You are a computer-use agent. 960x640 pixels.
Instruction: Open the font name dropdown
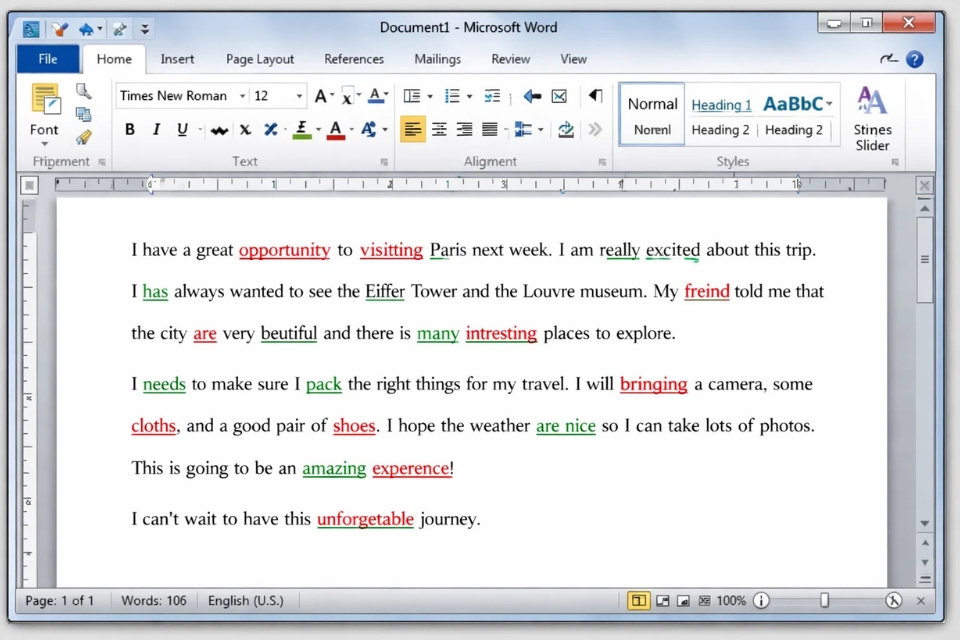point(242,96)
